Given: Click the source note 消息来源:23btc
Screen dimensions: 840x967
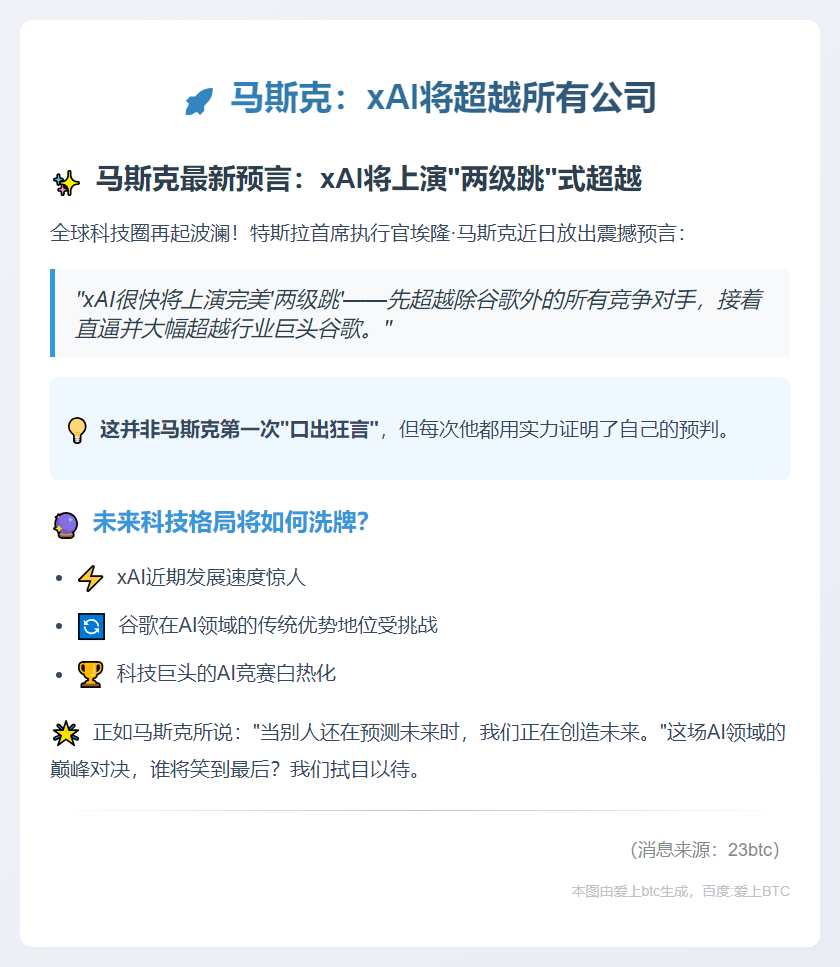Looking at the screenshot, I should pos(705,850).
